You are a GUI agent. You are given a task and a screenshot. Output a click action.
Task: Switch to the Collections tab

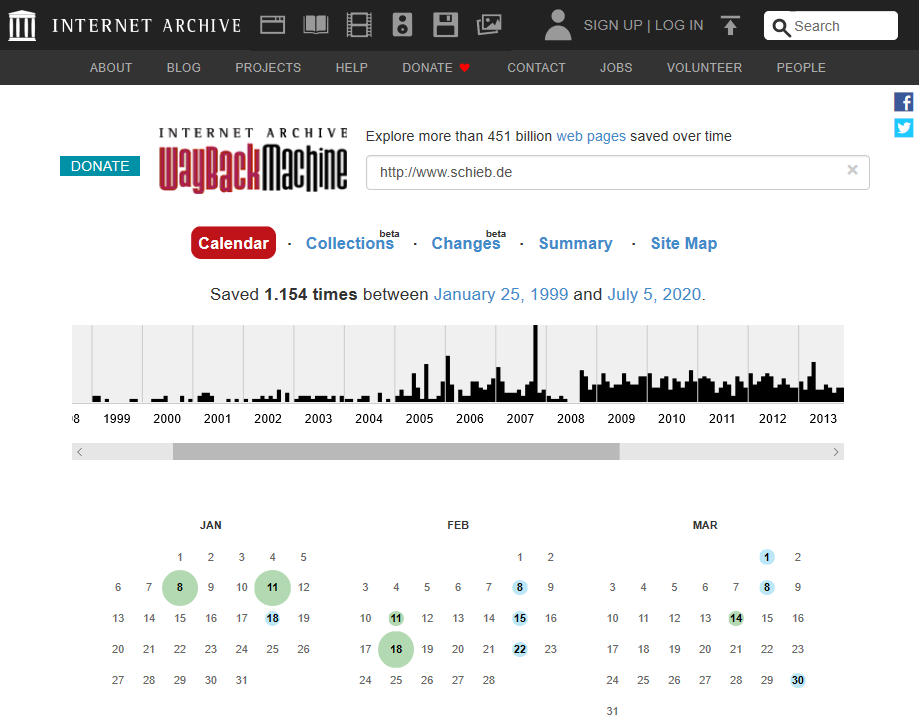pyautogui.click(x=350, y=243)
